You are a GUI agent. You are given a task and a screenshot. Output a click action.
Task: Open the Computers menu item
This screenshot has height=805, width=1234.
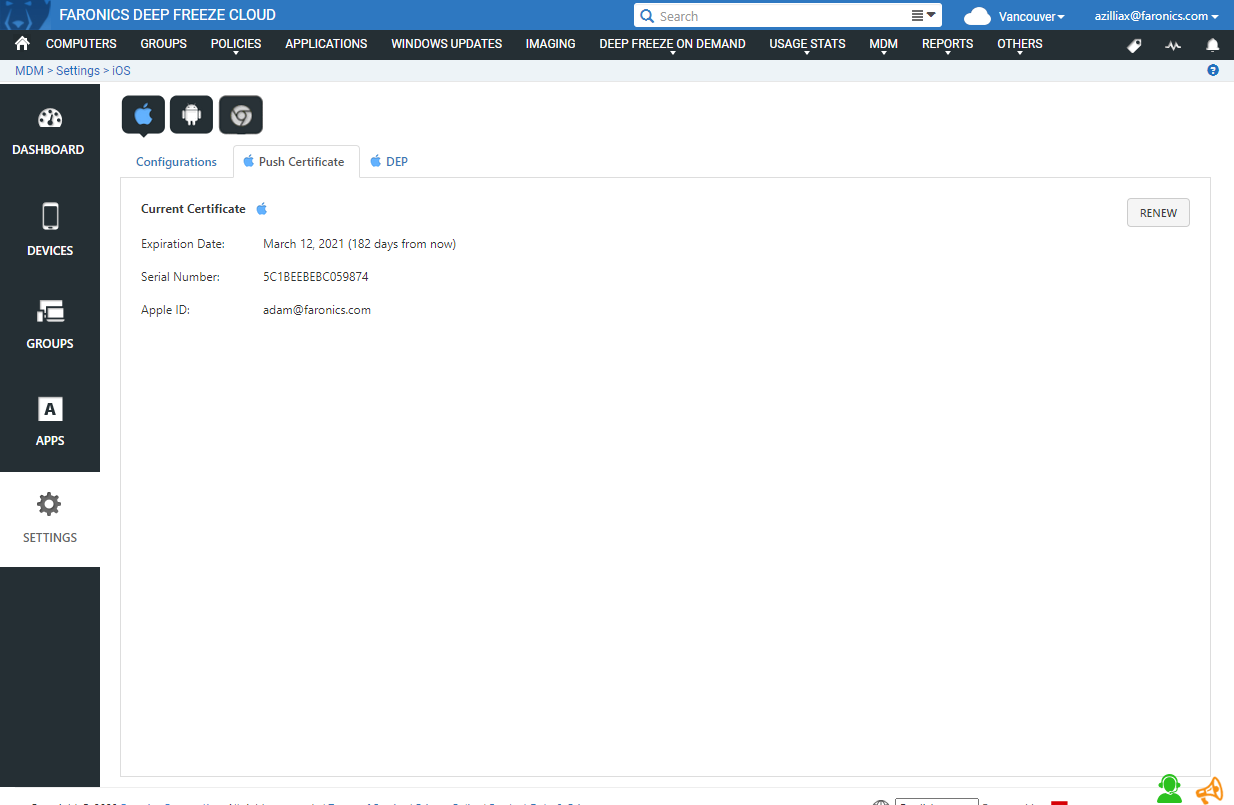(x=81, y=44)
